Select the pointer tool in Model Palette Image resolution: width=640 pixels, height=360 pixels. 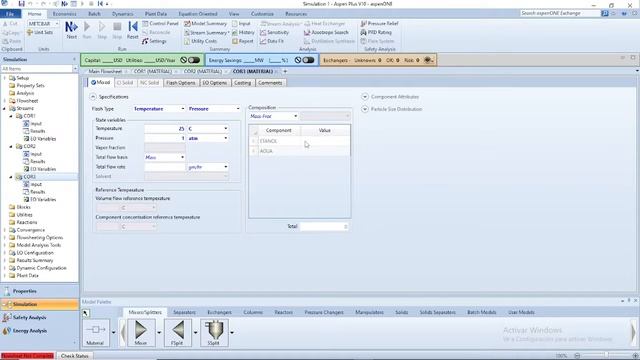coord(86,313)
